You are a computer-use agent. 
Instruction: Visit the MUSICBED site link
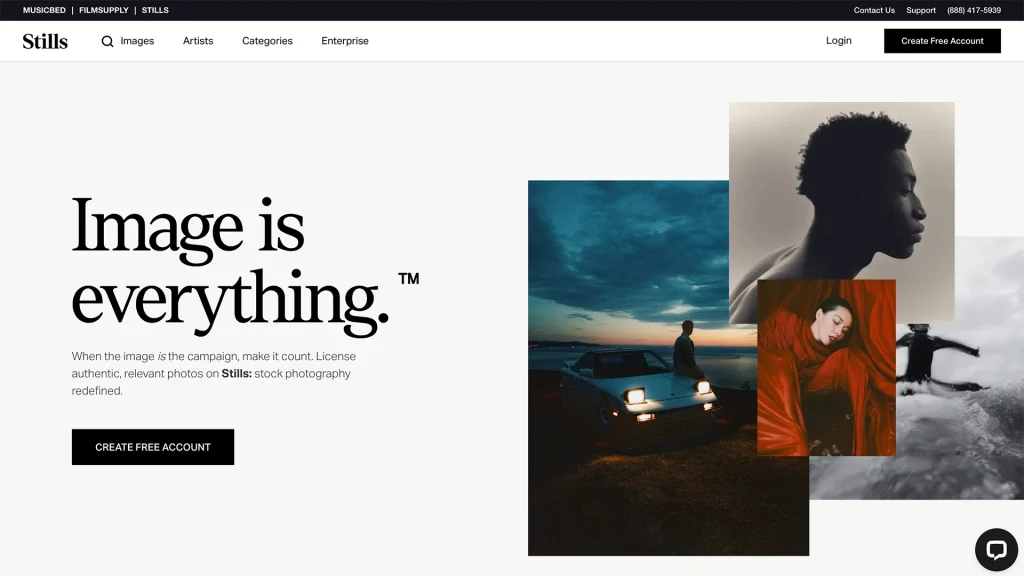click(44, 10)
